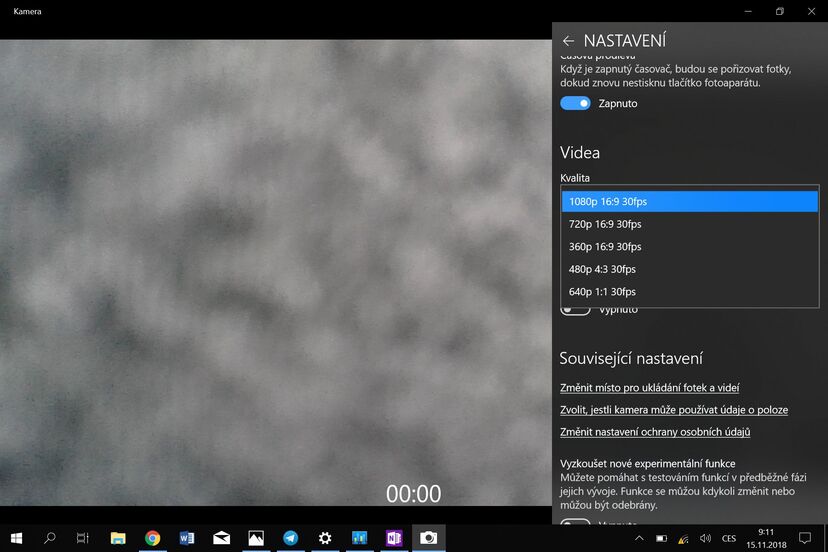The image size is (828, 552).
Task: Open Google Chrome from taskbar
Action: coord(153,538)
